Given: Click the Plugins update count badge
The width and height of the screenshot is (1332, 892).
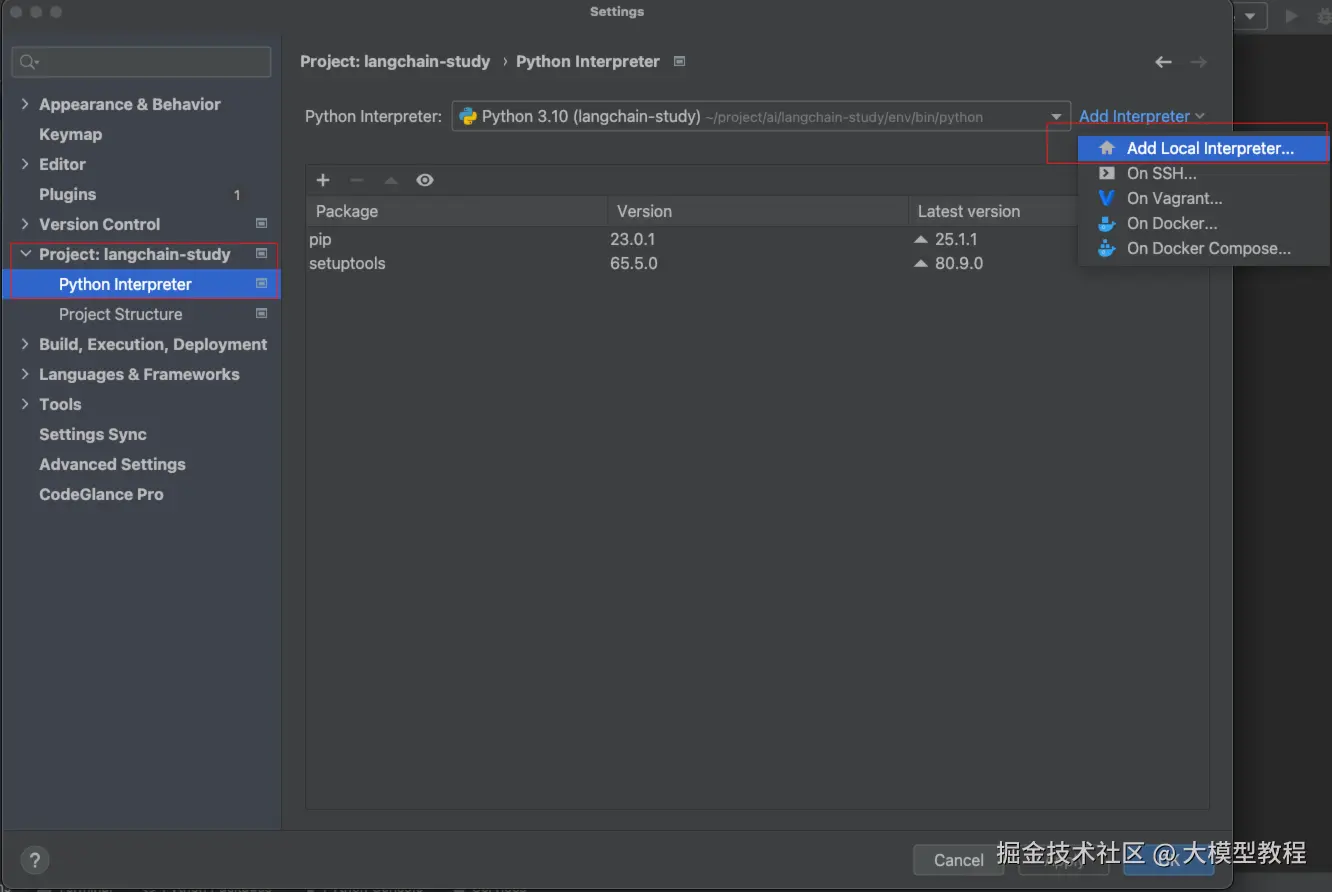Looking at the screenshot, I should [x=237, y=195].
